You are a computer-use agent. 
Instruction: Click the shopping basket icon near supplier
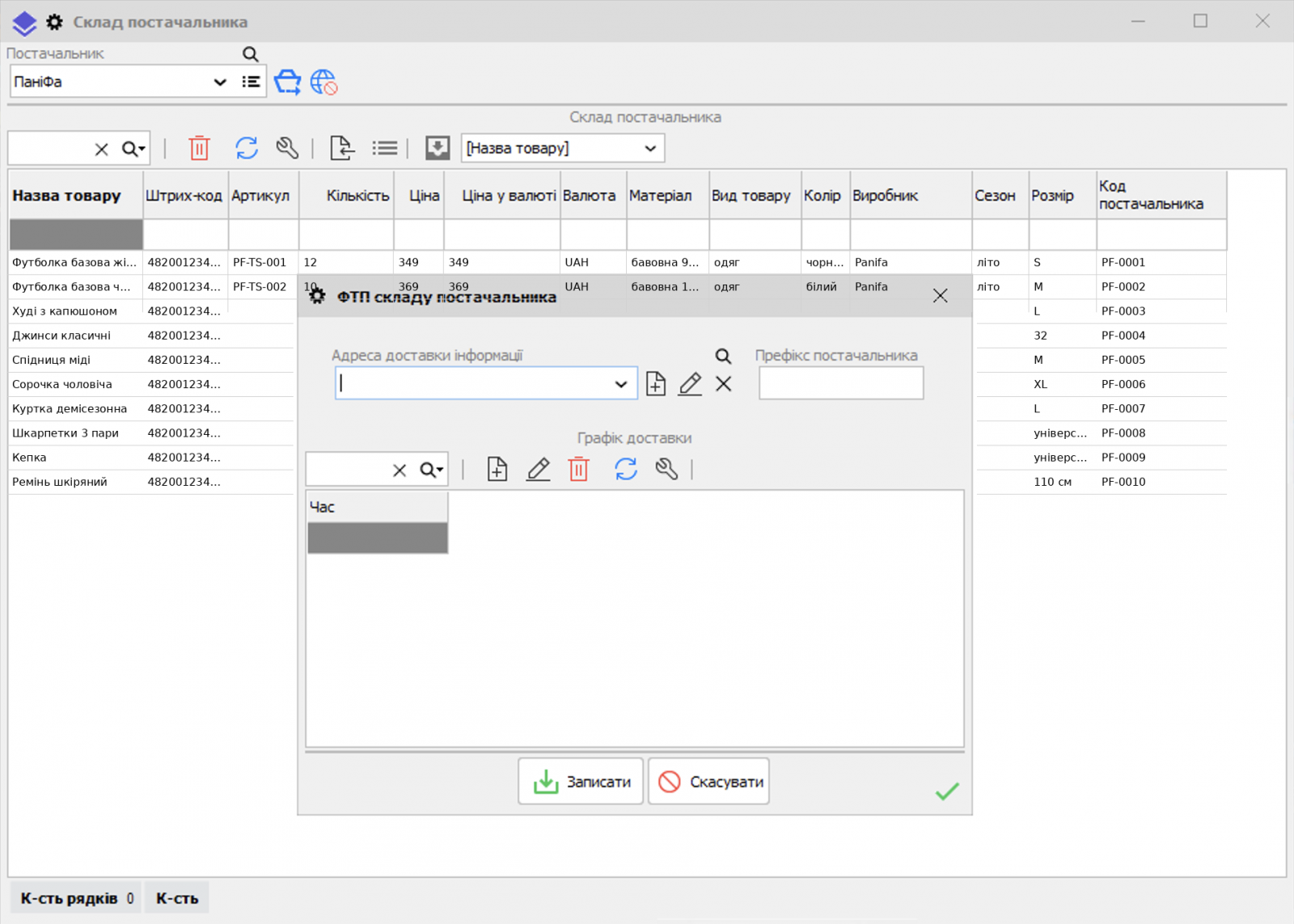287,82
